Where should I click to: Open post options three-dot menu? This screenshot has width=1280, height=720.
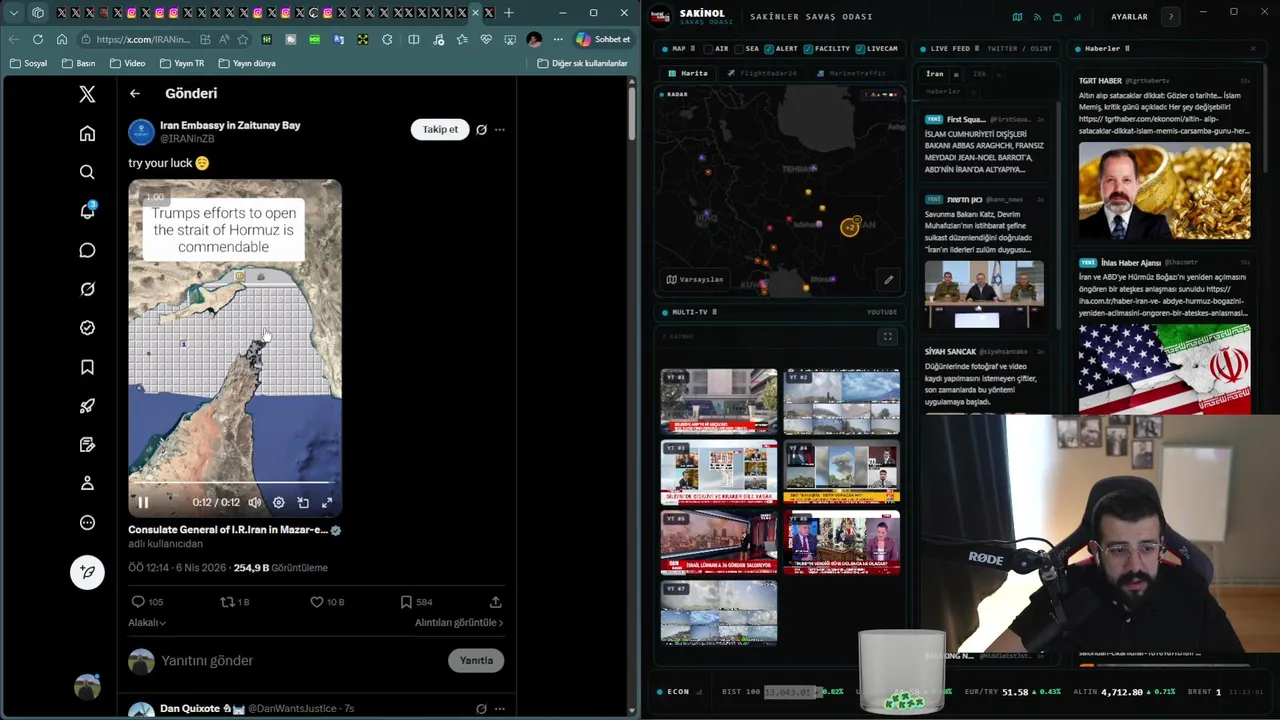coord(500,129)
